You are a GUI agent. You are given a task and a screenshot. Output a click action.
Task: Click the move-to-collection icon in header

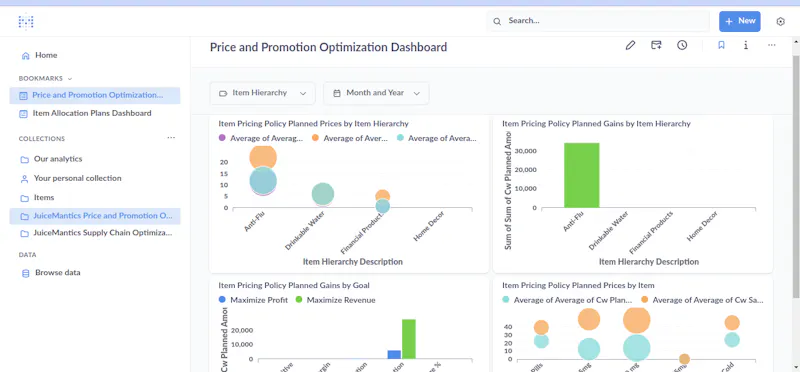click(x=656, y=45)
